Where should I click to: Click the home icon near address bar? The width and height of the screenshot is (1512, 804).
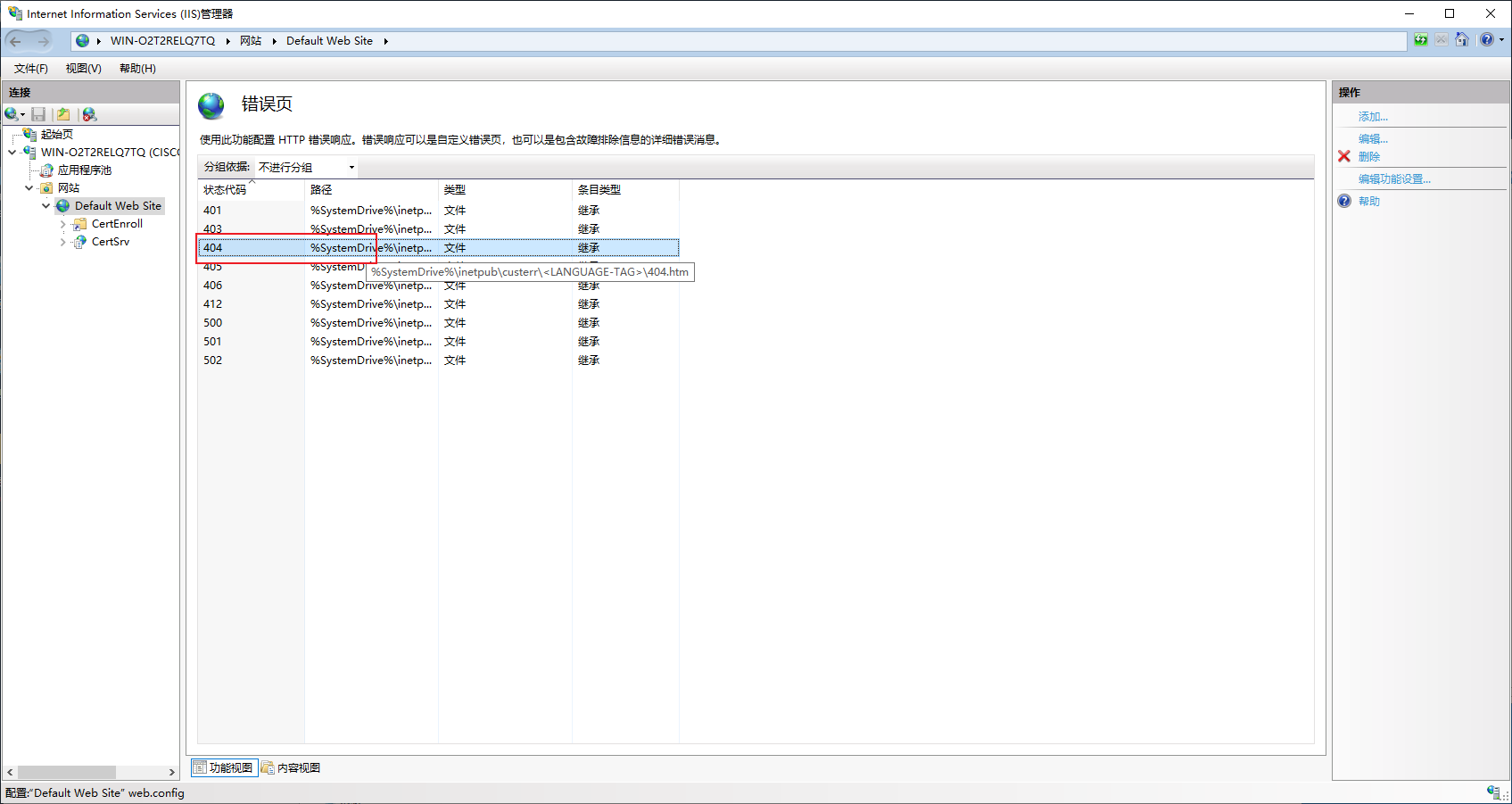tap(1462, 40)
